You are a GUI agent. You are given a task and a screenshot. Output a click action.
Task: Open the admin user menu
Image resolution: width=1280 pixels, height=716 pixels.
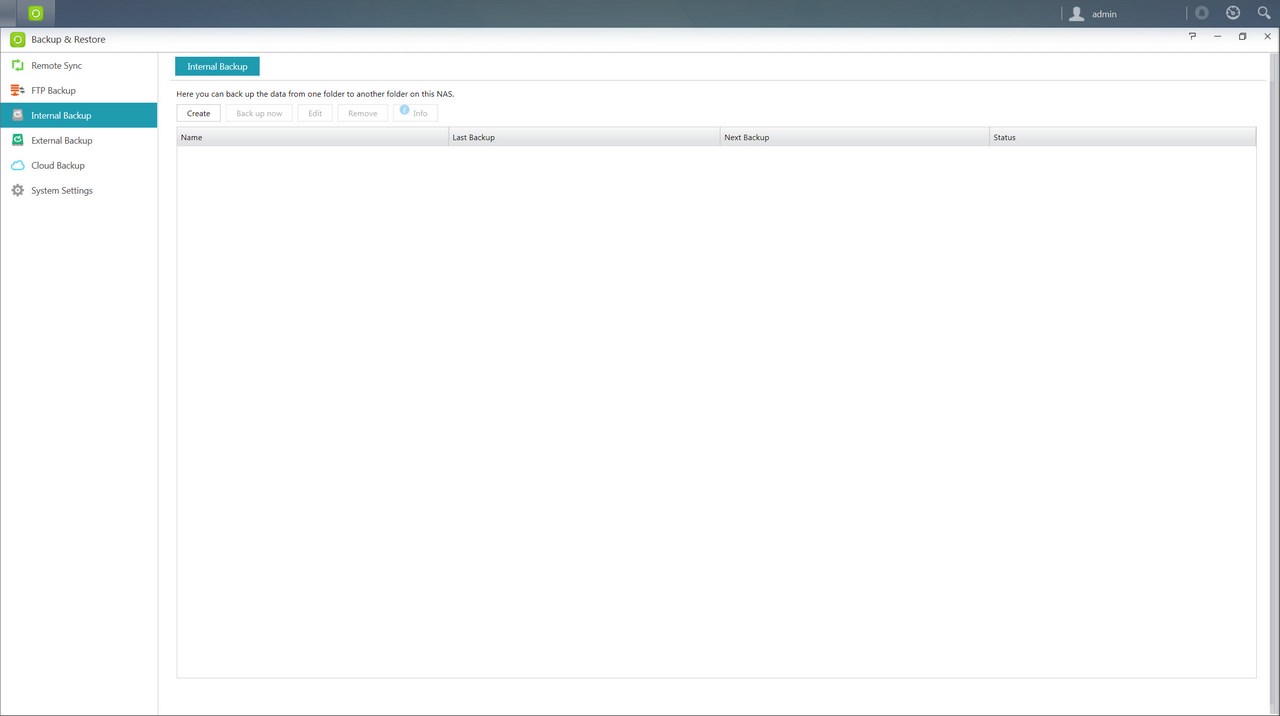click(x=1104, y=14)
